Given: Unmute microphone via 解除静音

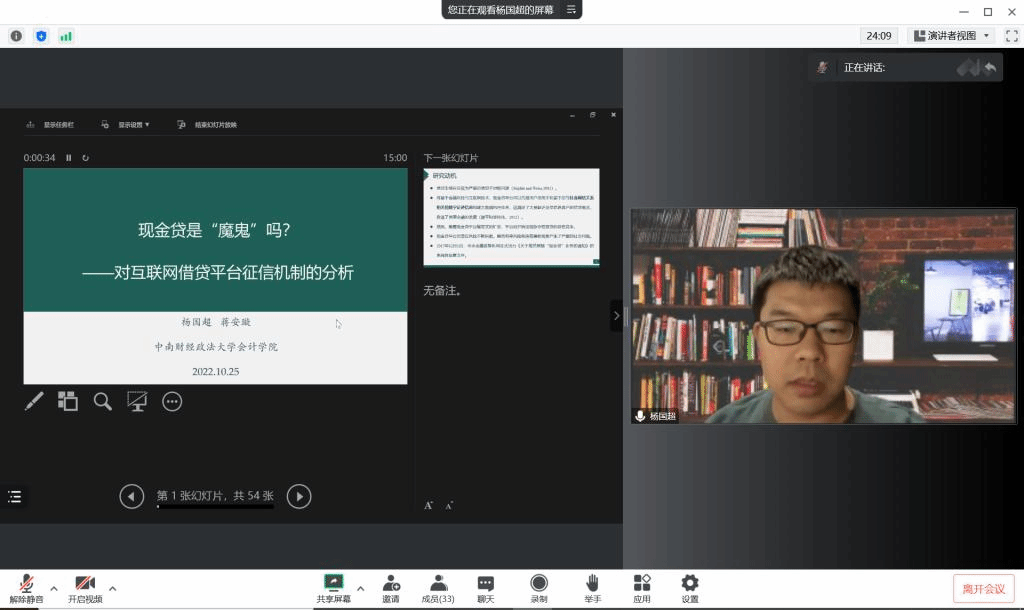Looking at the screenshot, I should point(27,583).
